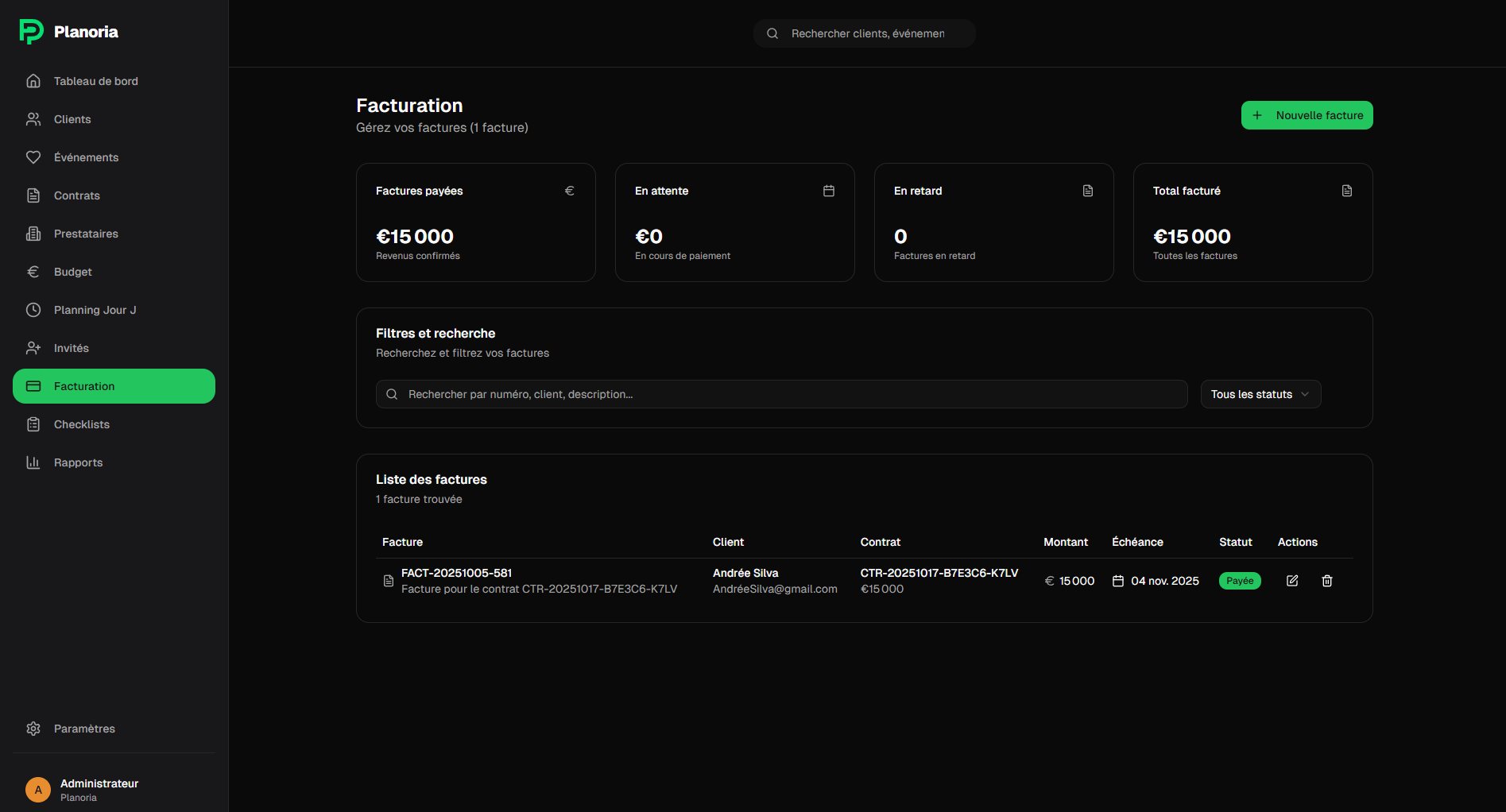Click the Checklists clipboard icon
The image size is (1506, 812).
point(33,424)
